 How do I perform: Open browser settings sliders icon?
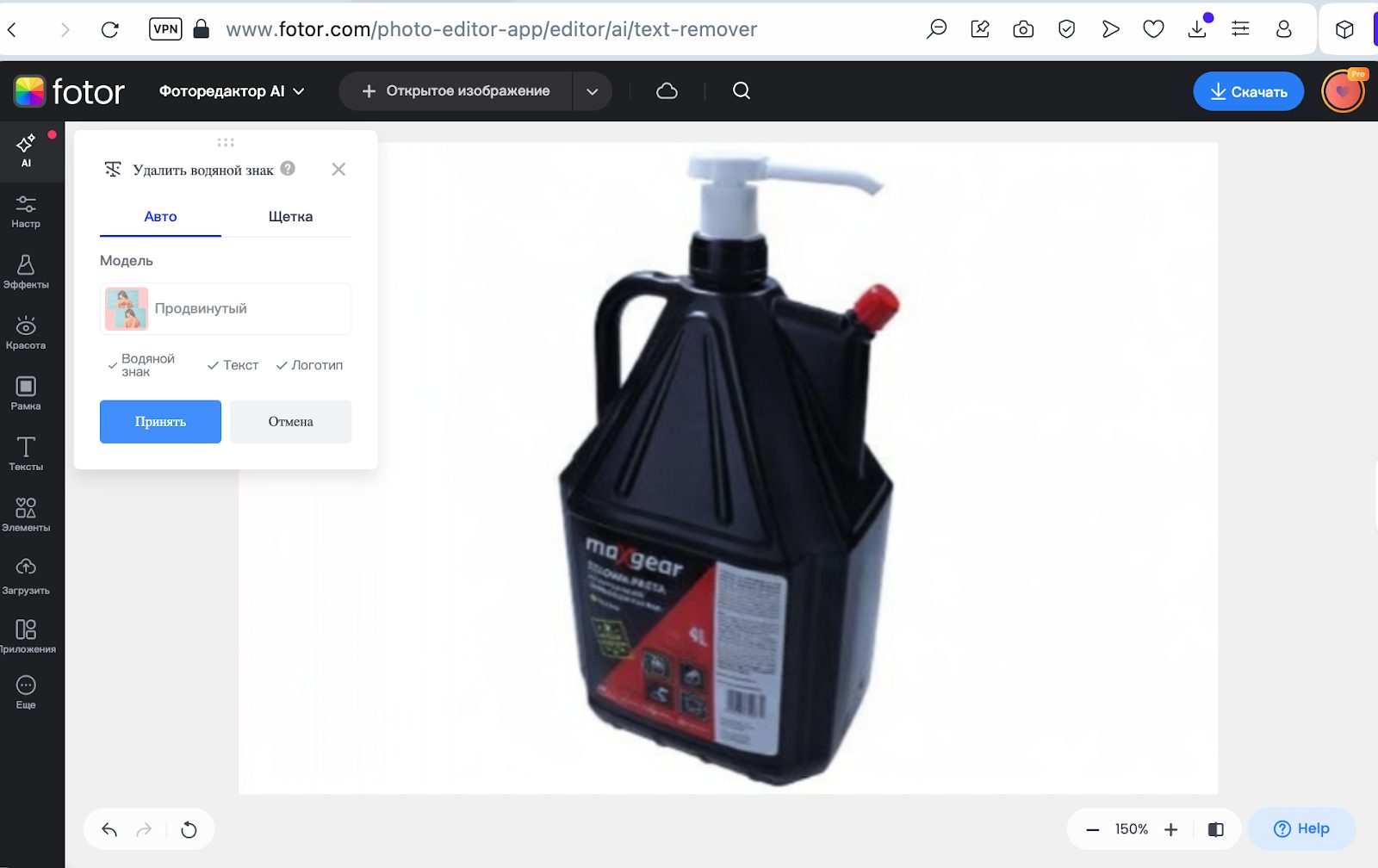1240,29
